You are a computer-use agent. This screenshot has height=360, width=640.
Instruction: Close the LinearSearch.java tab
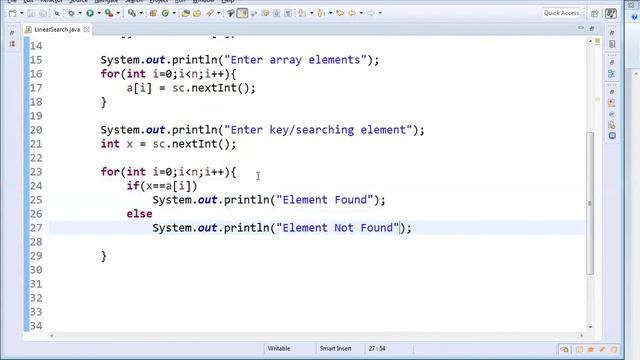(87, 29)
